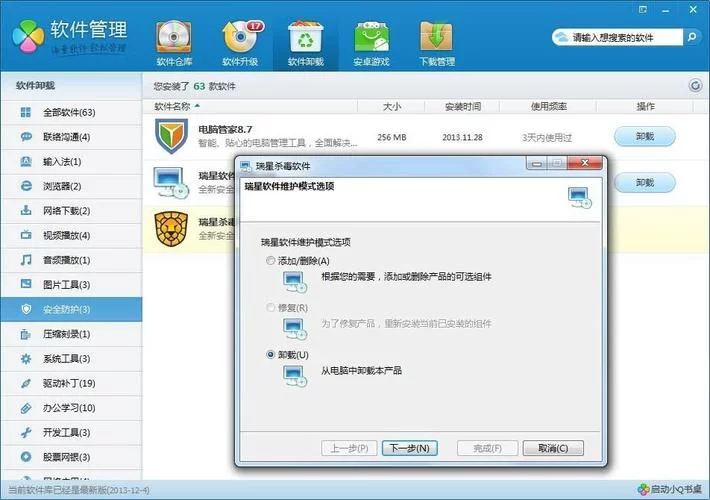Click the 256 MB size cell
This screenshot has height=500, width=710.
coord(392,137)
